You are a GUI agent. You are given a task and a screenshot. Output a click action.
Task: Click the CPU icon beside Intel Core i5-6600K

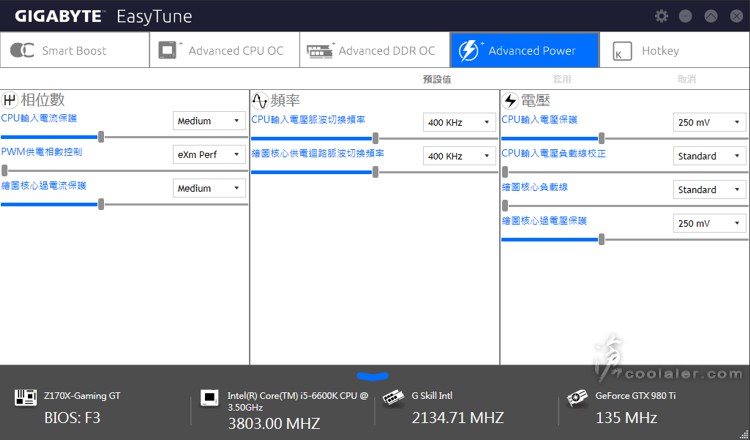(210, 397)
